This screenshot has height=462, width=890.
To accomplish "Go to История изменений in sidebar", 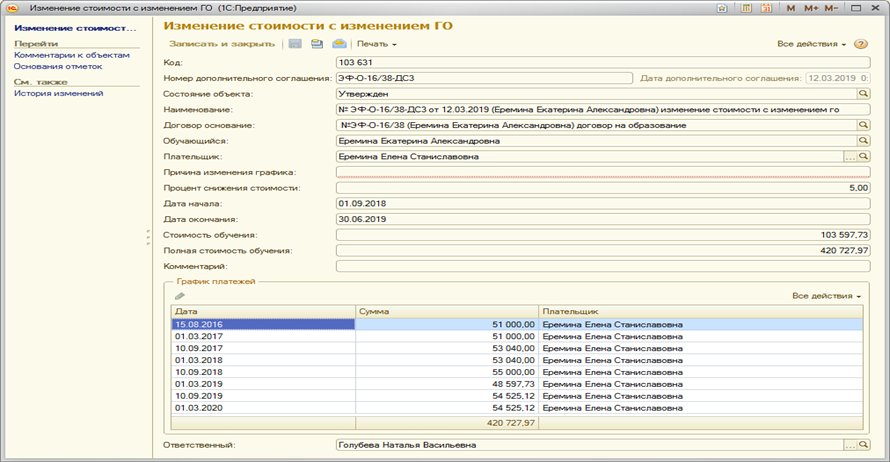I will 58,93.
